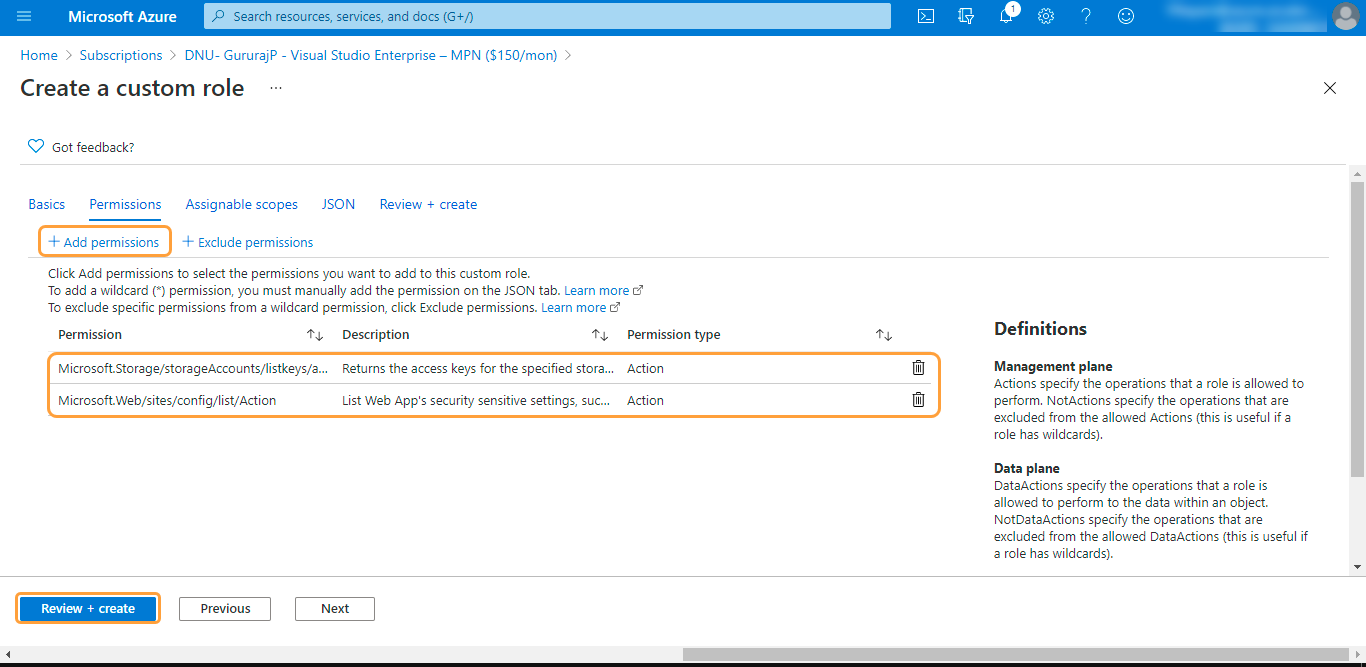The image size is (1366, 667).
Task: Open the Azure portal hamburger menu
Action: pos(24,17)
